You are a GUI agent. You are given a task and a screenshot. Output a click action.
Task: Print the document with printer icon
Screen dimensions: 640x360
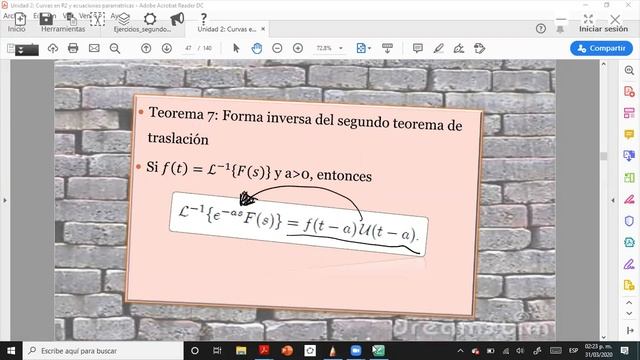coord(73,48)
